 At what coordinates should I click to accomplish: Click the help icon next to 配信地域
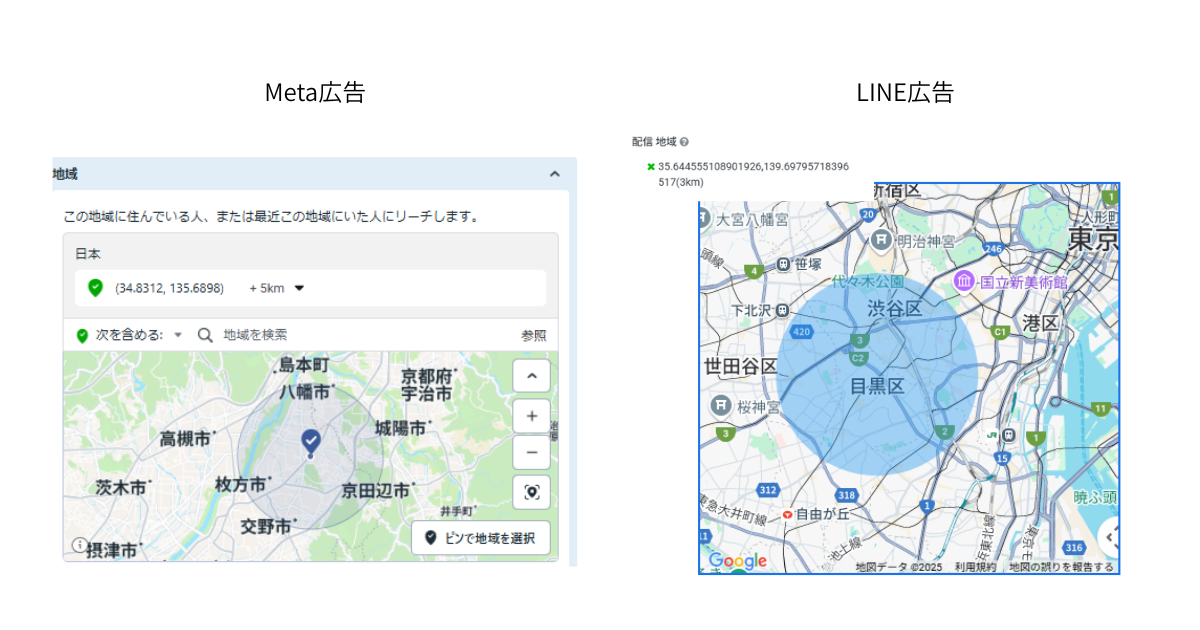[684, 143]
